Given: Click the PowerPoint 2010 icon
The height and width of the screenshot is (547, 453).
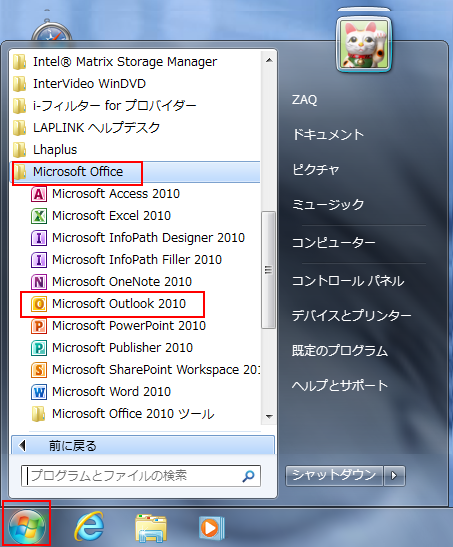Looking at the screenshot, I should pyautogui.click(x=39, y=326).
